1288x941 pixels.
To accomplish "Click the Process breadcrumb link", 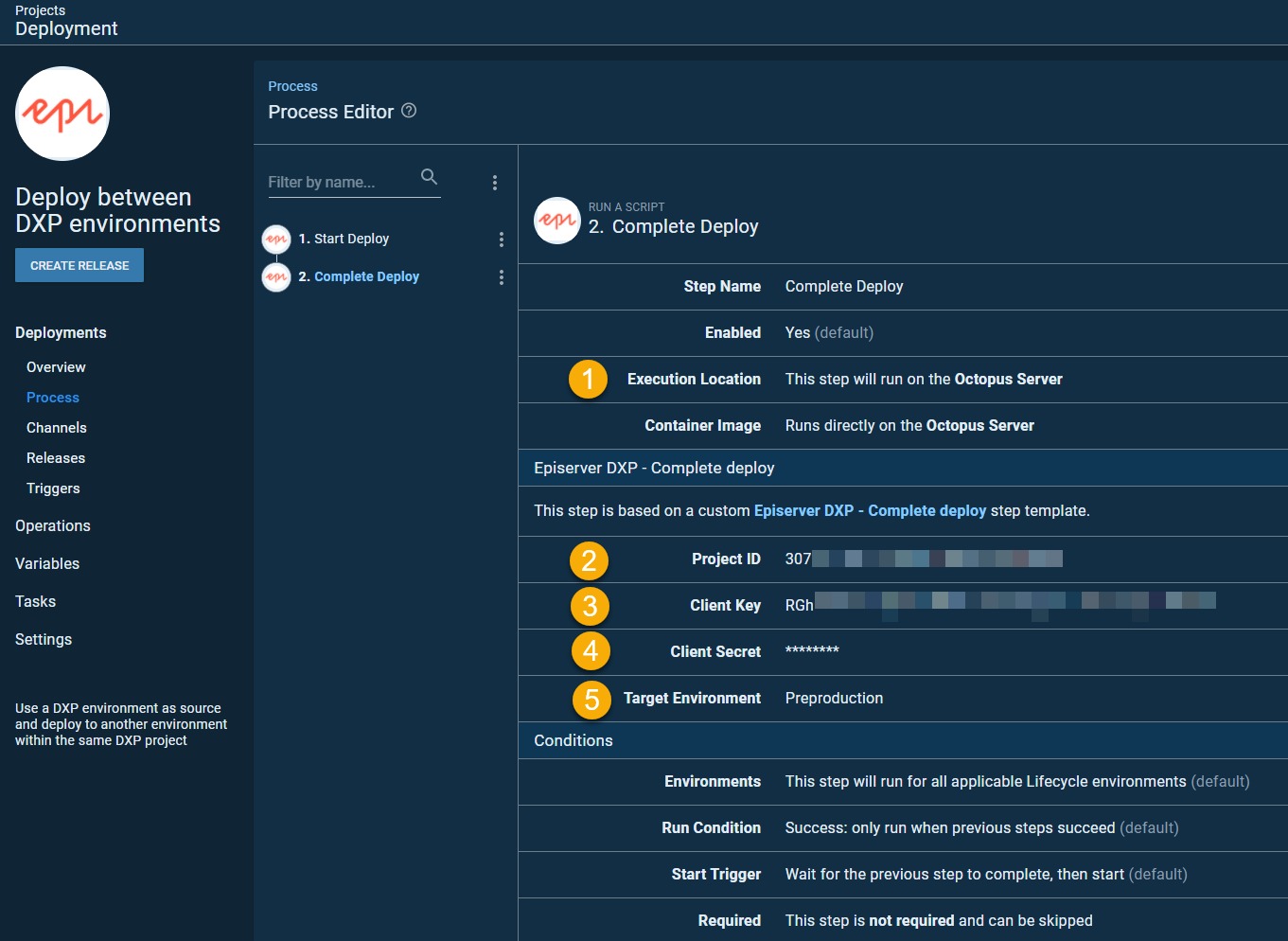I will click(292, 86).
